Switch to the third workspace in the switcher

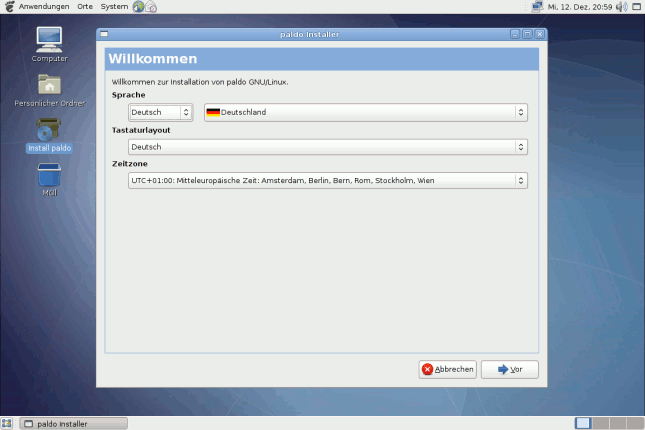tap(618, 423)
